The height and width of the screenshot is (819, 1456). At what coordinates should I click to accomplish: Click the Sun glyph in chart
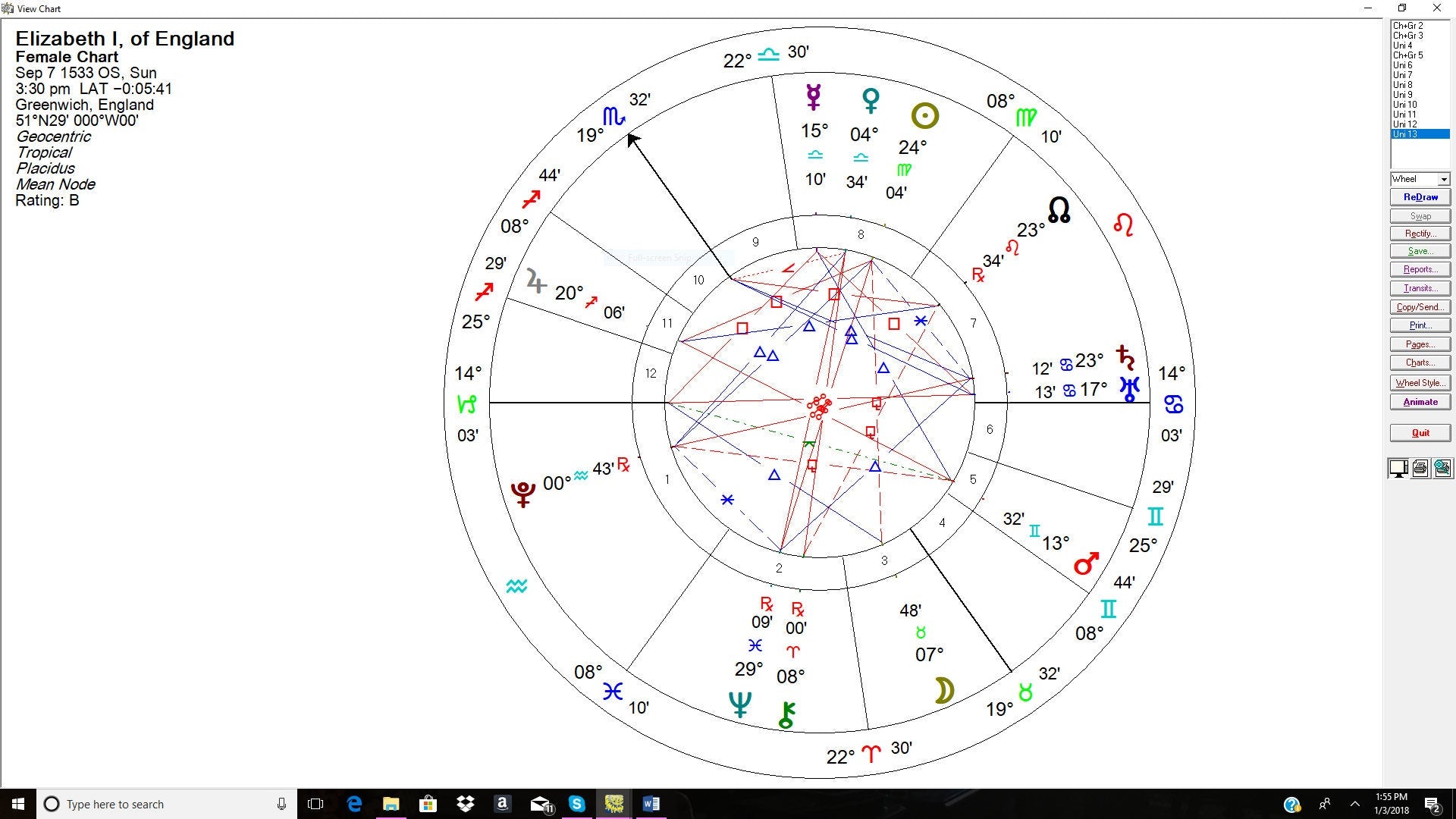tap(925, 116)
